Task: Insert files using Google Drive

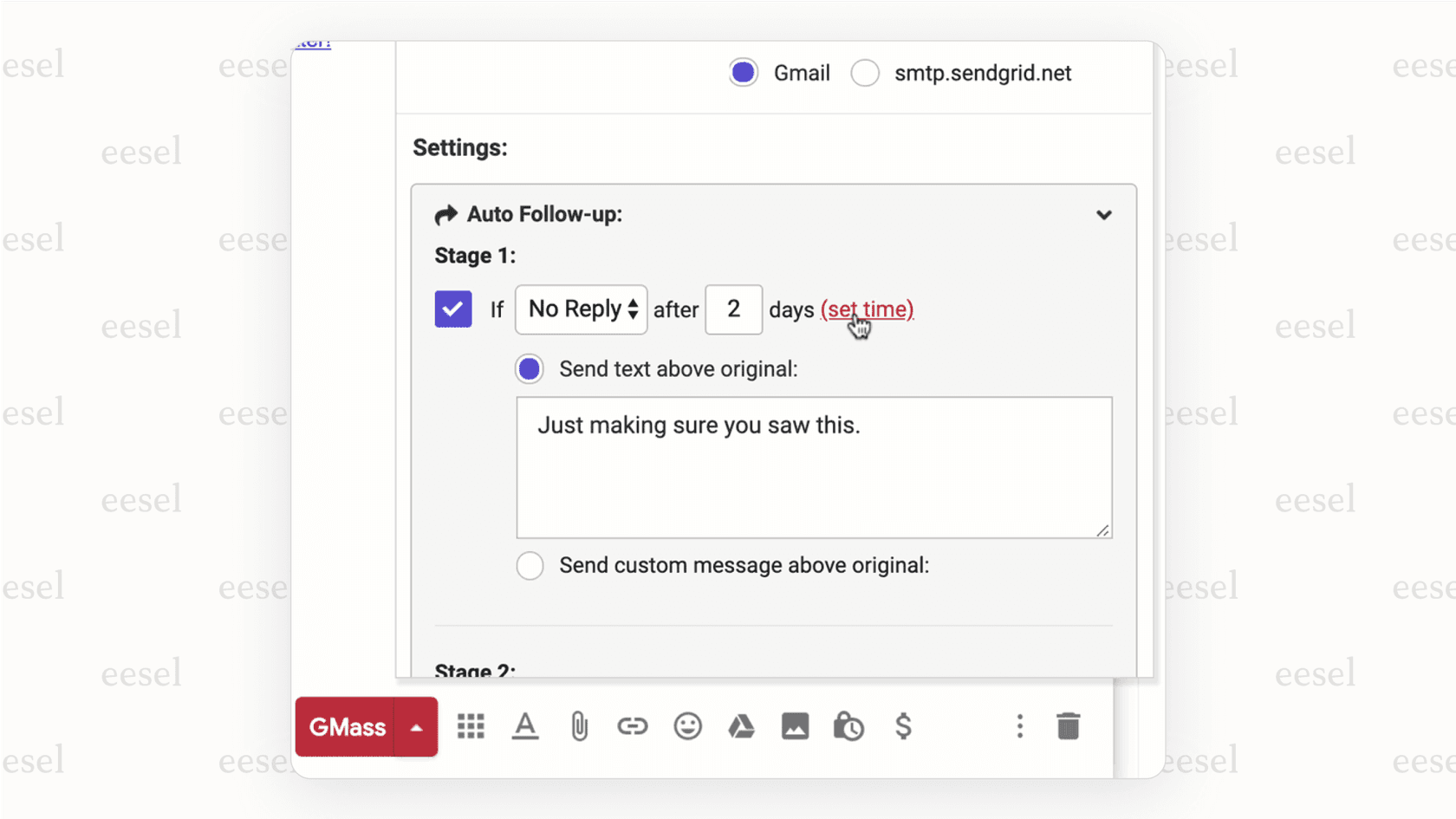Action: pyautogui.click(x=742, y=726)
